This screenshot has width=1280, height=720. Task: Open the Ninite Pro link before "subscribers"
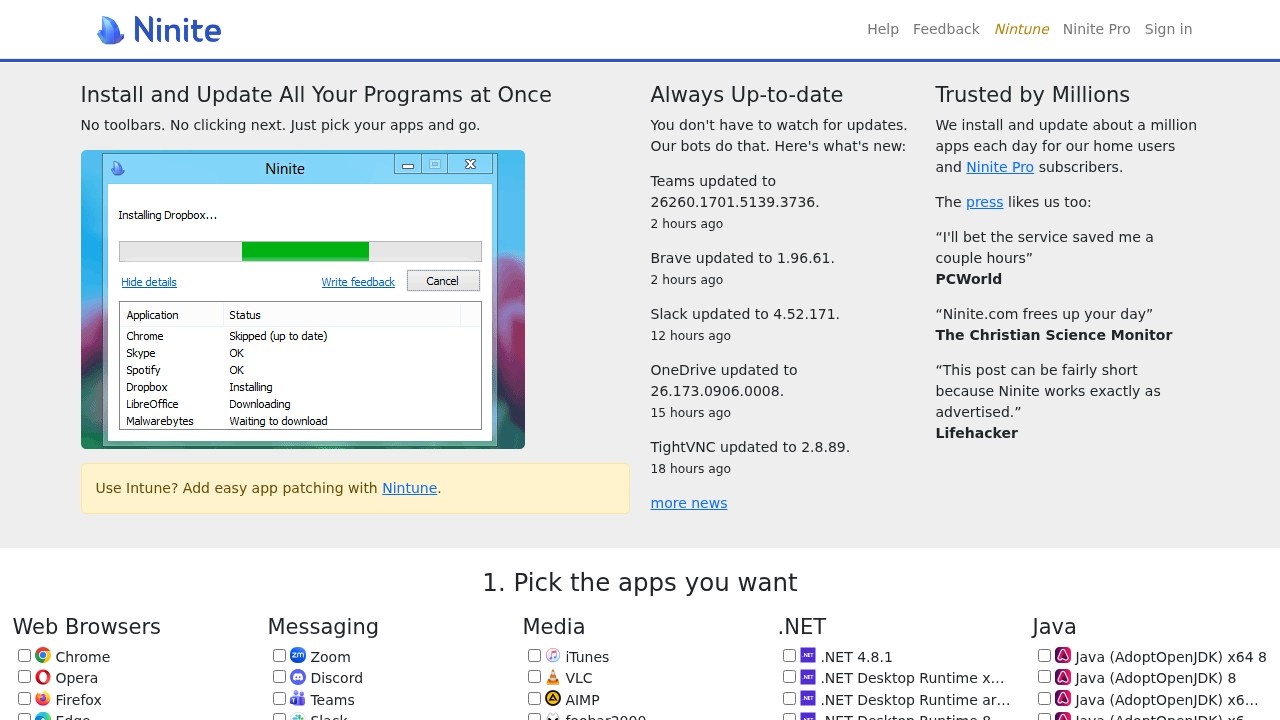click(999, 167)
